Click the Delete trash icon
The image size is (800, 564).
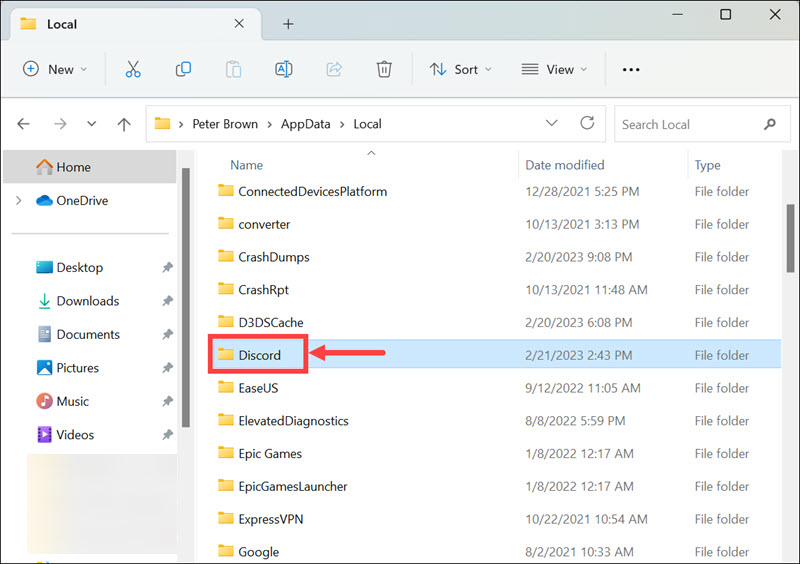point(384,69)
